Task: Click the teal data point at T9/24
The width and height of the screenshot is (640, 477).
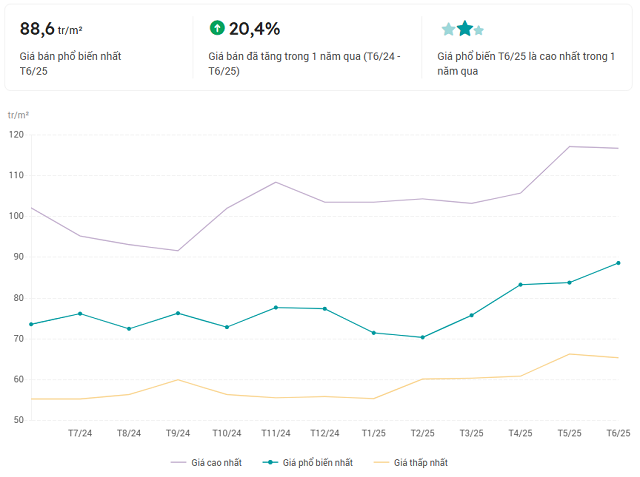Action: pyautogui.click(x=177, y=313)
